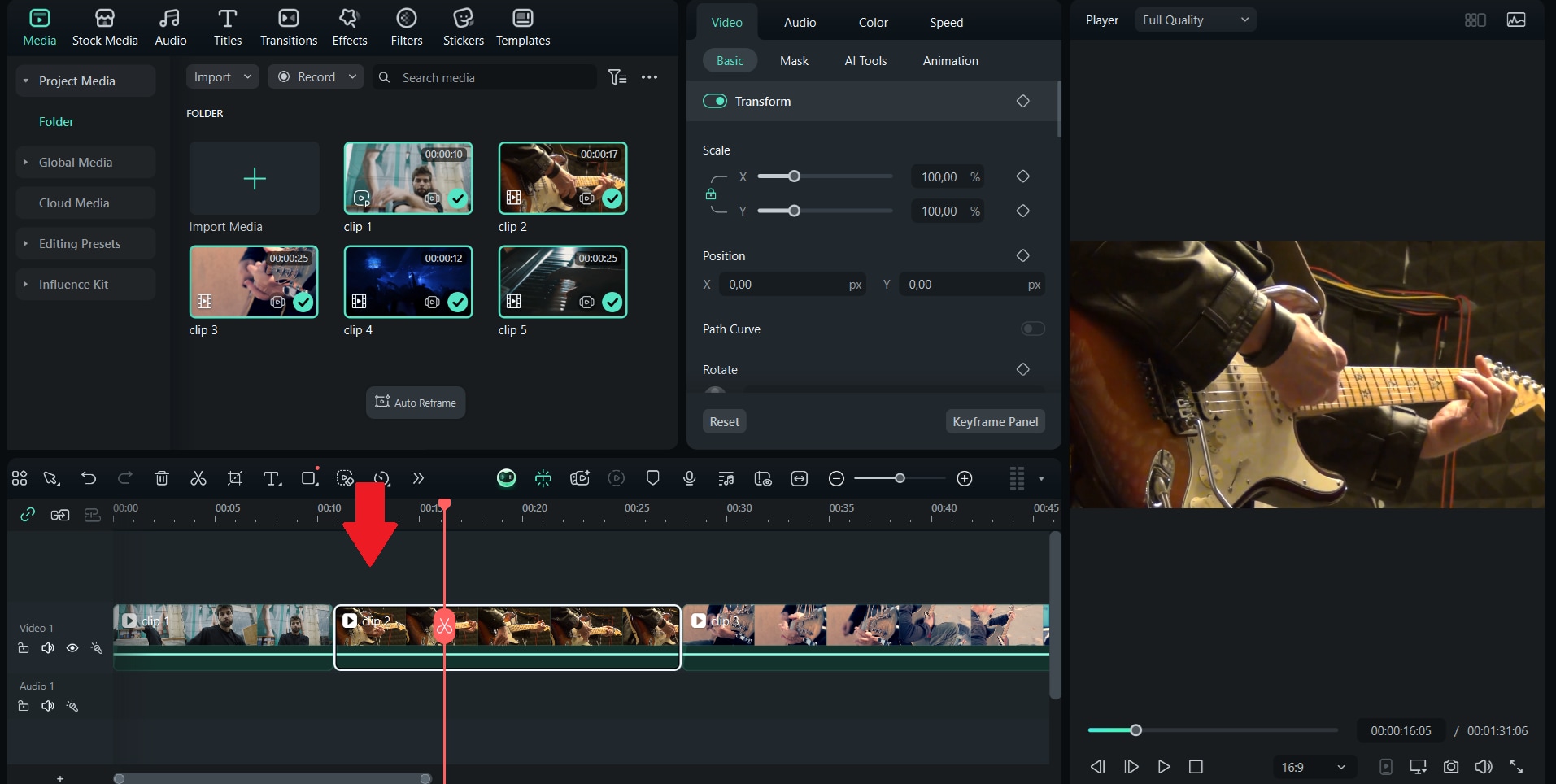Open the Record dropdown
Image resolution: width=1556 pixels, height=784 pixels.
click(x=316, y=77)
